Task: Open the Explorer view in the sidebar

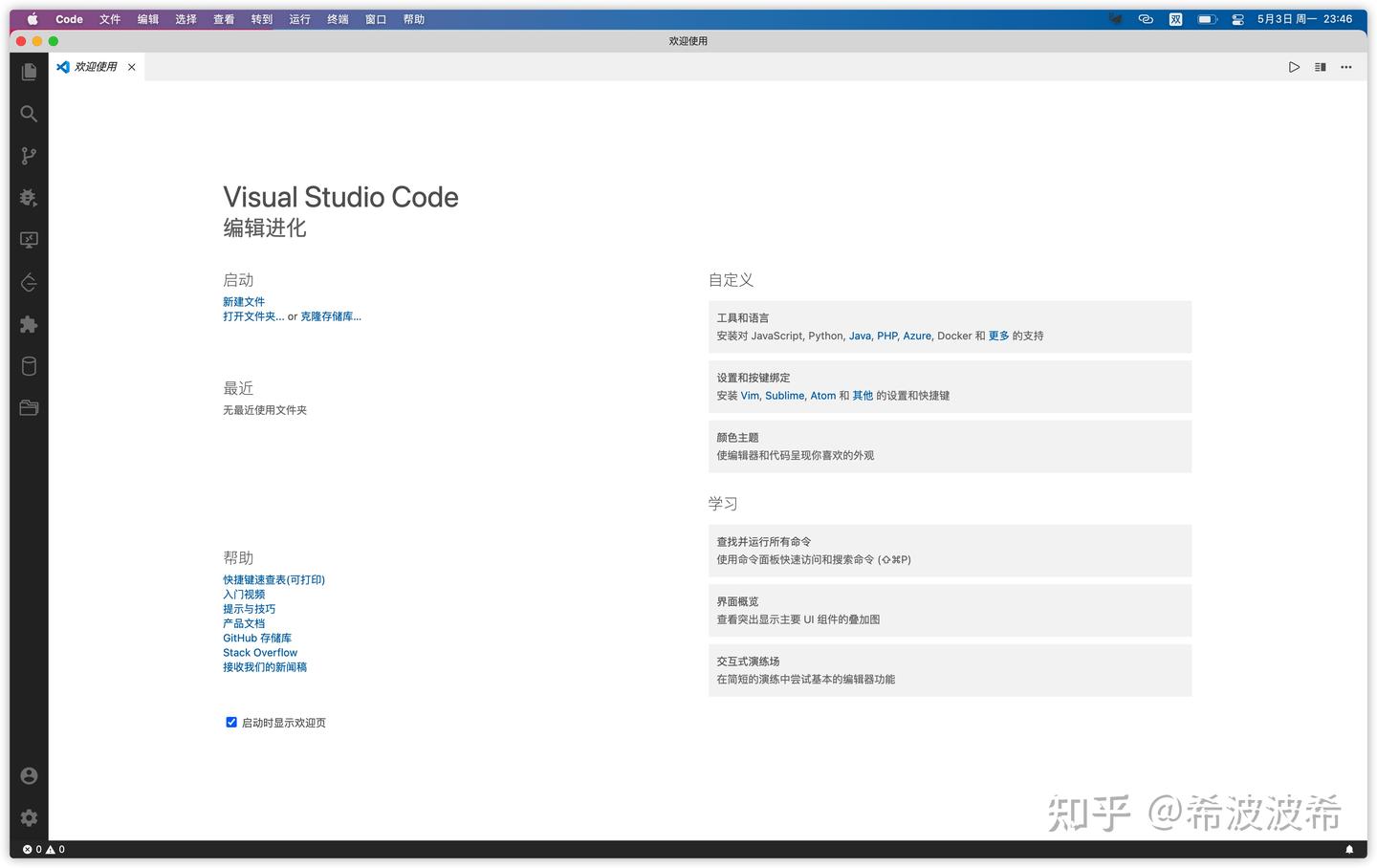Action: 28,72
